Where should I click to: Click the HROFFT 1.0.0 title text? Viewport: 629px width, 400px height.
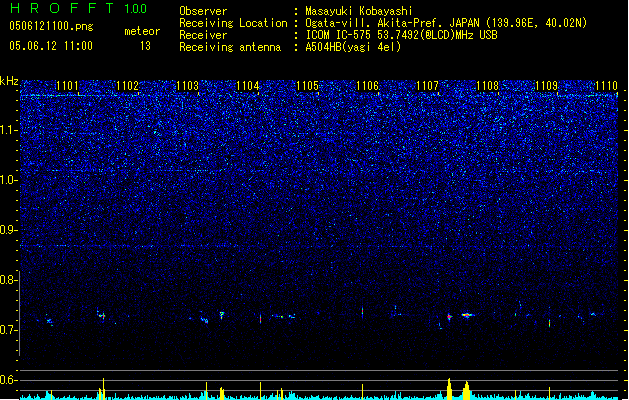coord(78,8)
